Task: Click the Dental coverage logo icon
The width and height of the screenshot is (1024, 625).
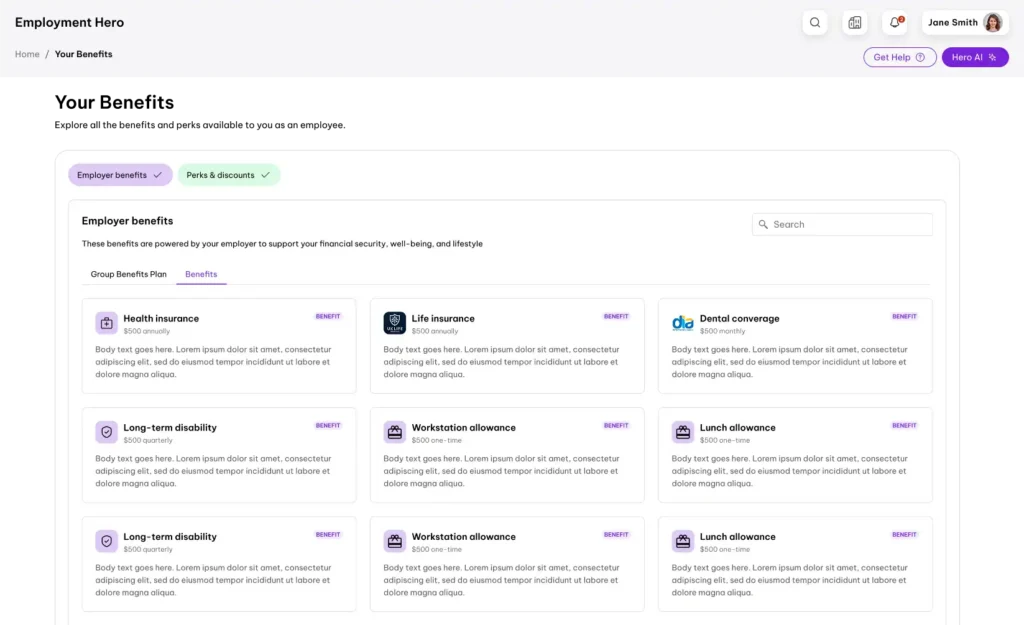Action: 682,322
